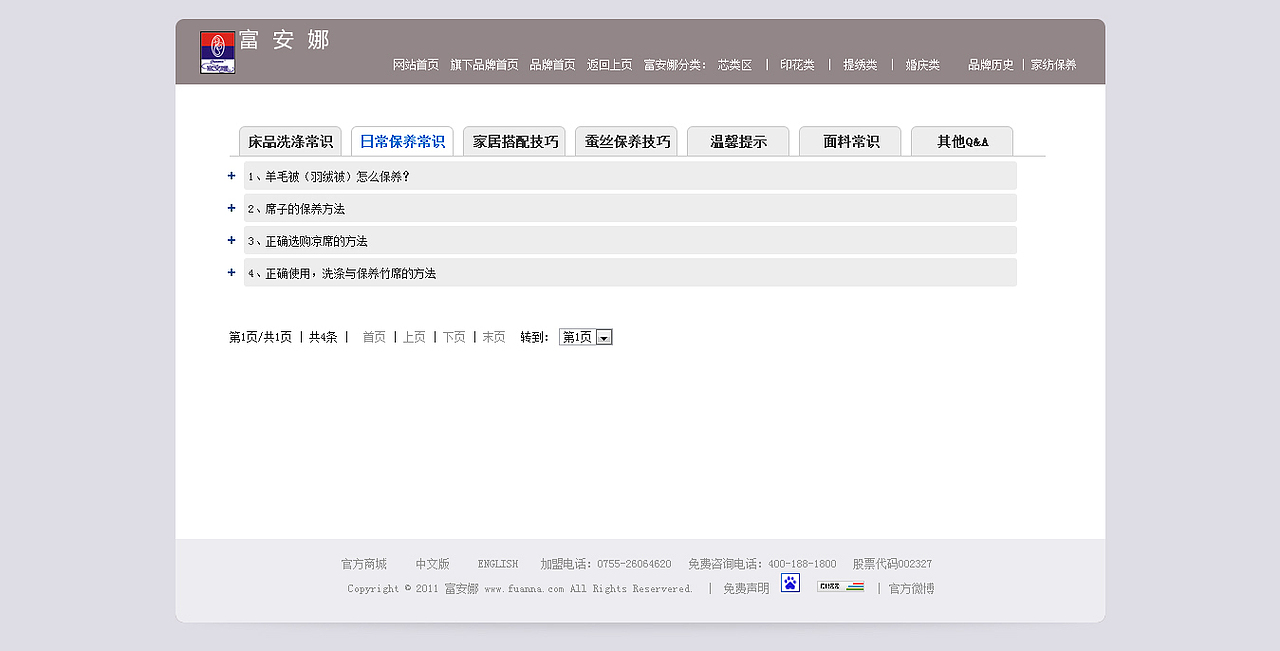This screenshot has width=1280, height=651.
Task: Open 旗下品牌首页 in top navigation
Action: point(484,65)
